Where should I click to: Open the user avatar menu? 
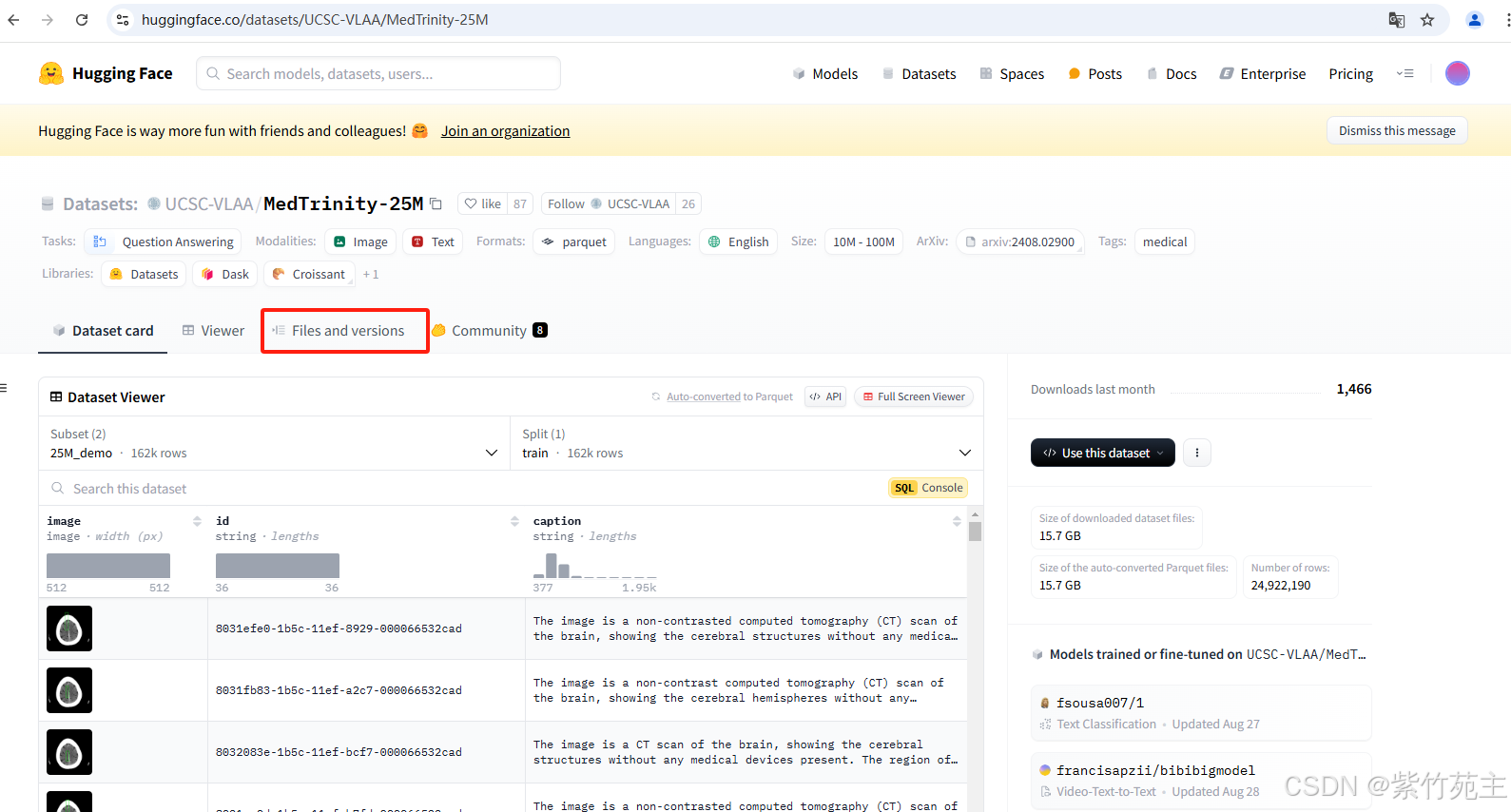(x=1457, y=73)
